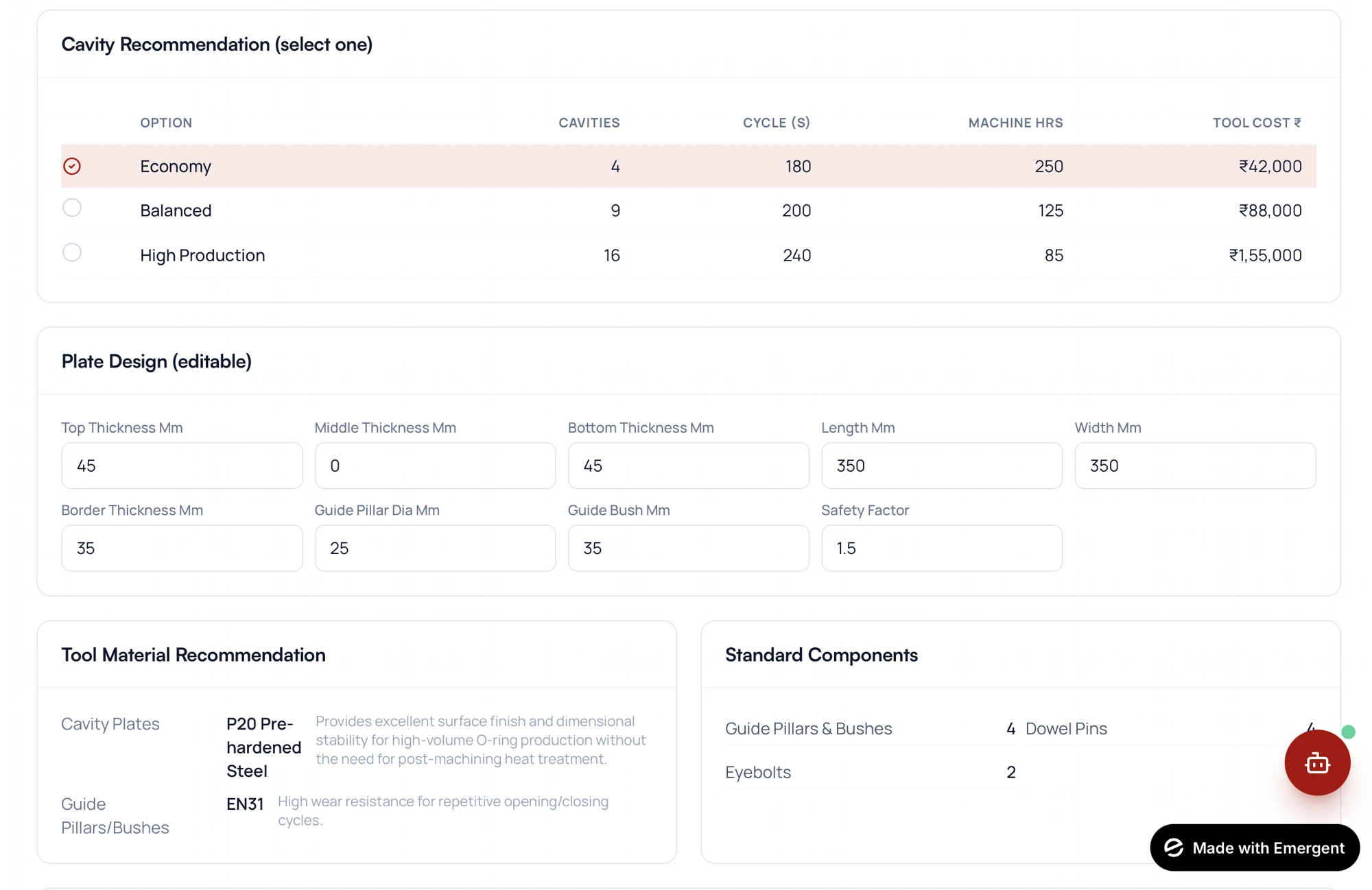Viewport: 1372px width, 890px height.
Task: Click the Guide Pillar Dia Mm input
Action: pyautogui.click(x=435, y=548)
